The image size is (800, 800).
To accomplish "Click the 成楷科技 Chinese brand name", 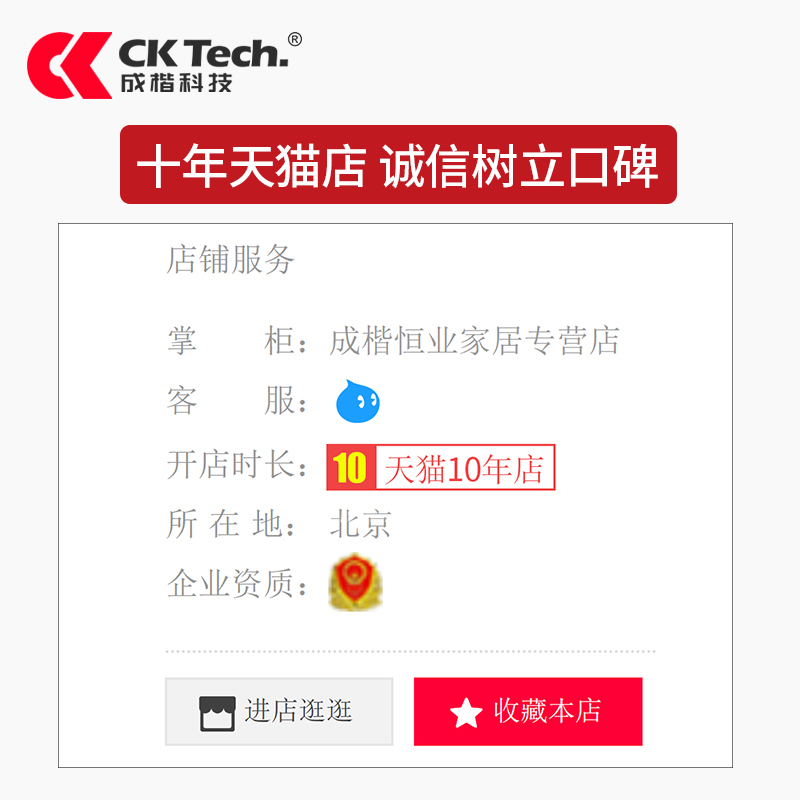I will (x=177, y=83).
